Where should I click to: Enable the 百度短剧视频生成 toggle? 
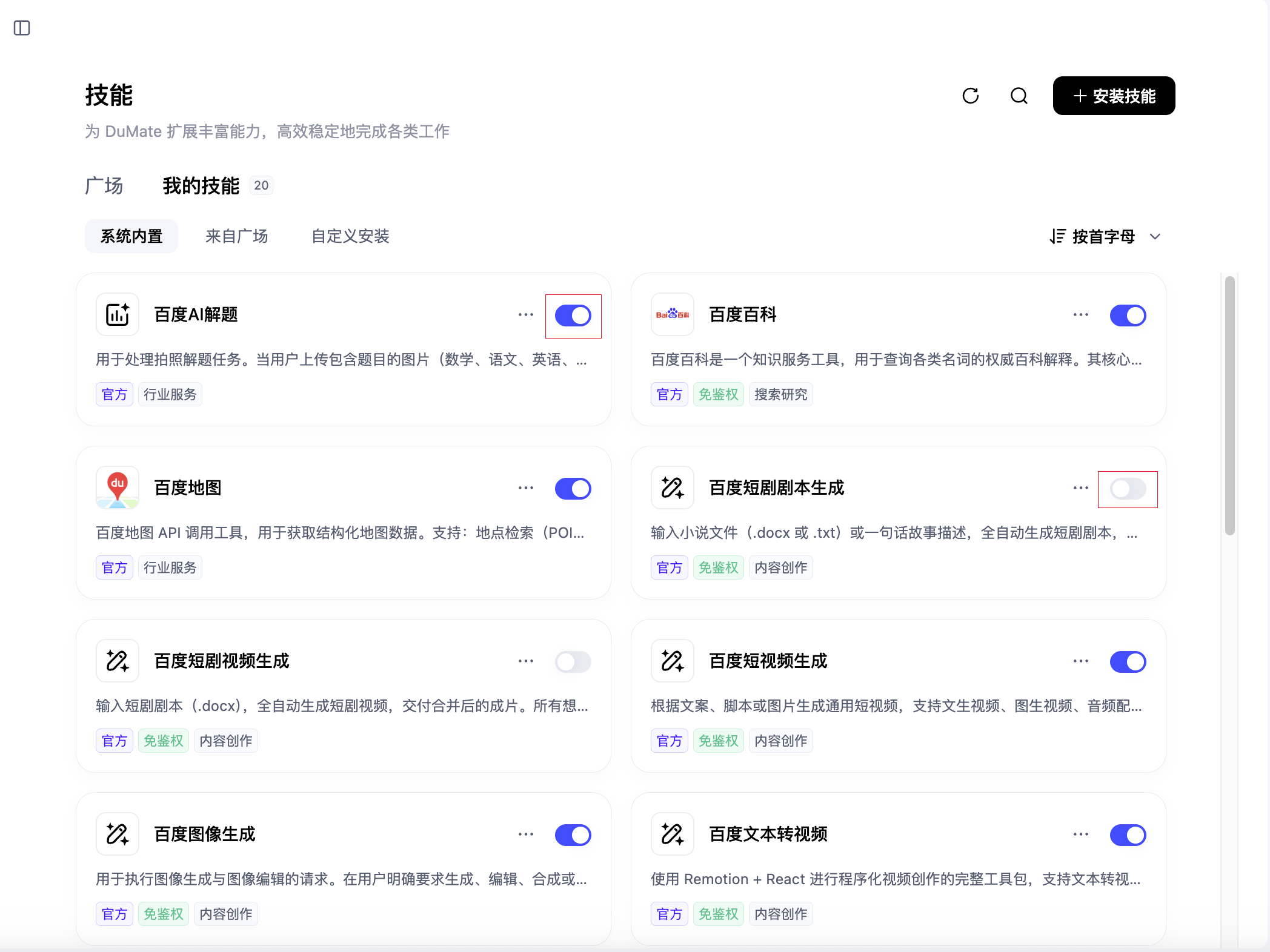[x=573, y=662]
